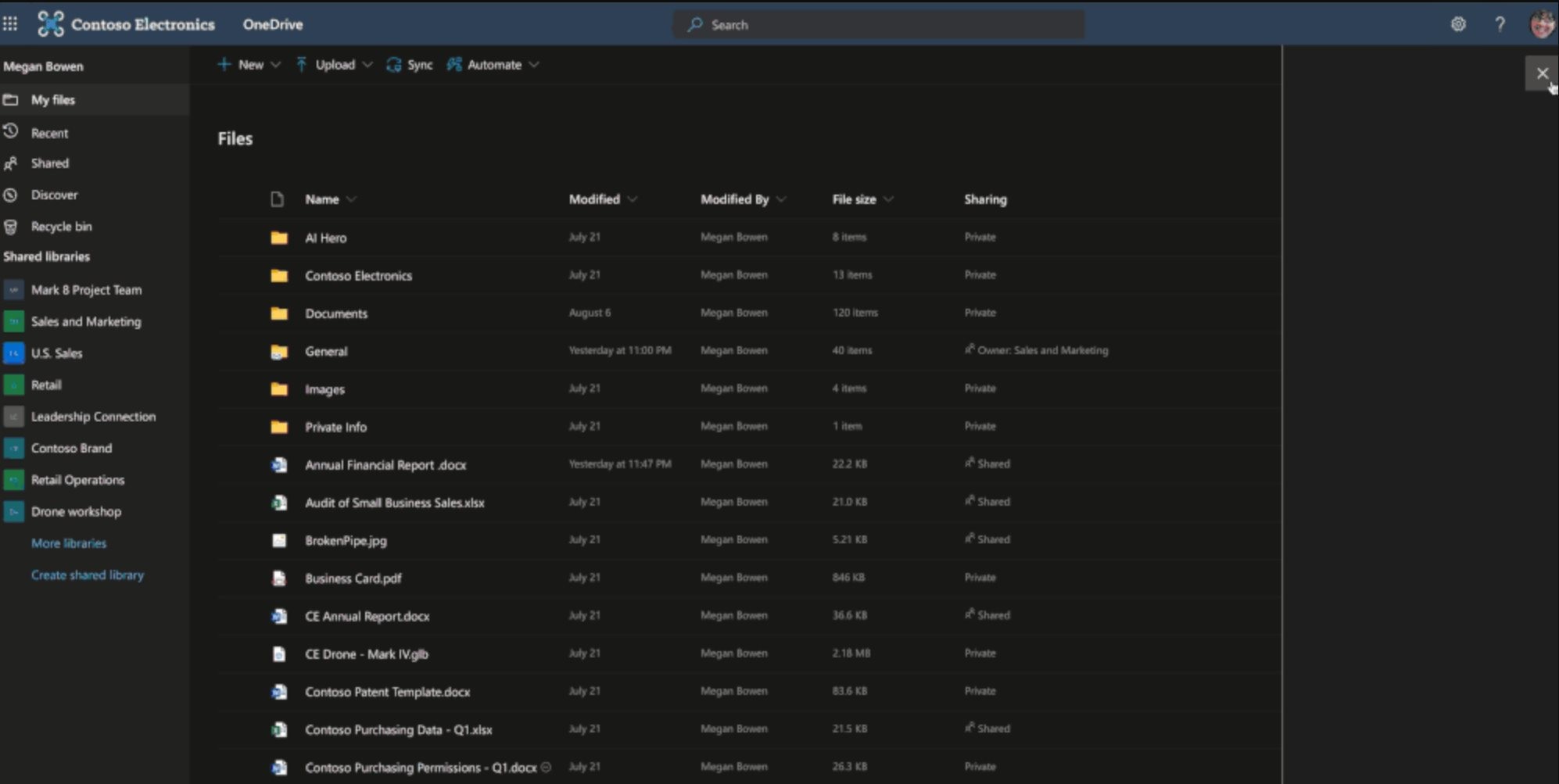Click Word icon of Annual Financial Report
The height and width of the screenshot is (784, 1559).
tap(279, 465)
